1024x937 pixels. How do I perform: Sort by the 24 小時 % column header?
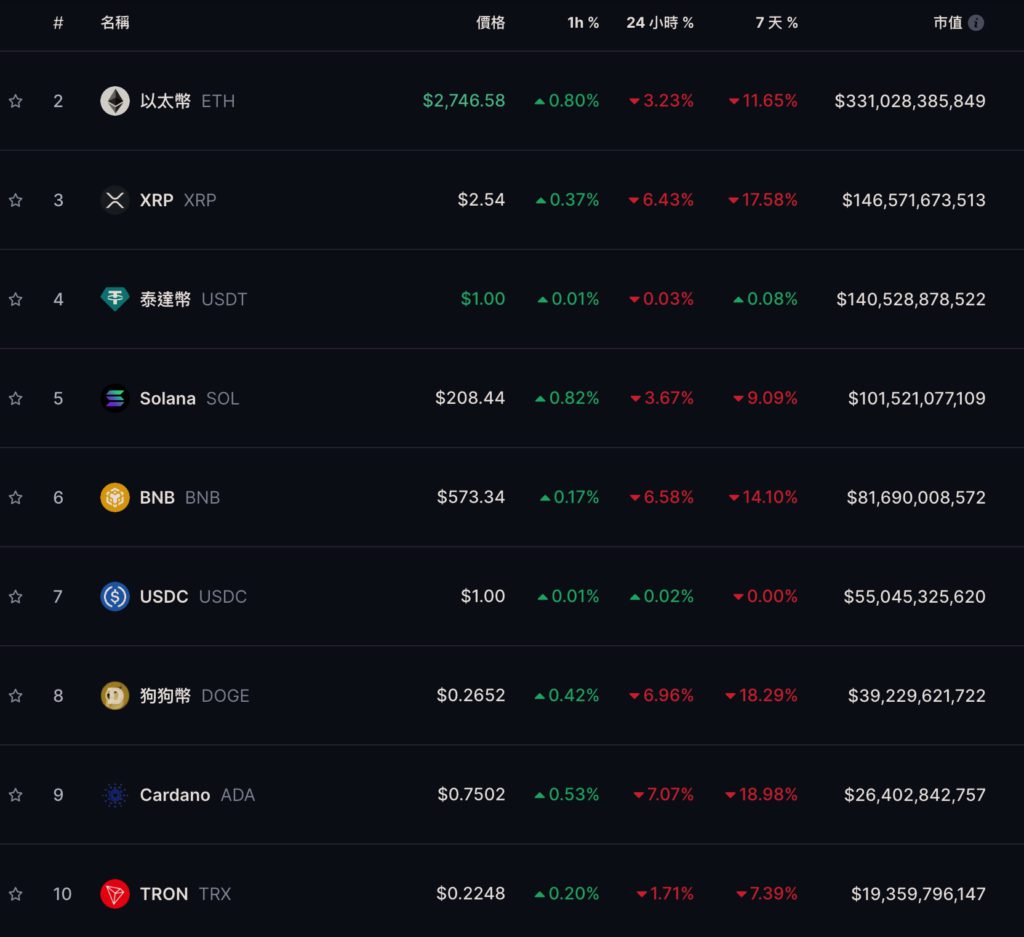point(660,23)
